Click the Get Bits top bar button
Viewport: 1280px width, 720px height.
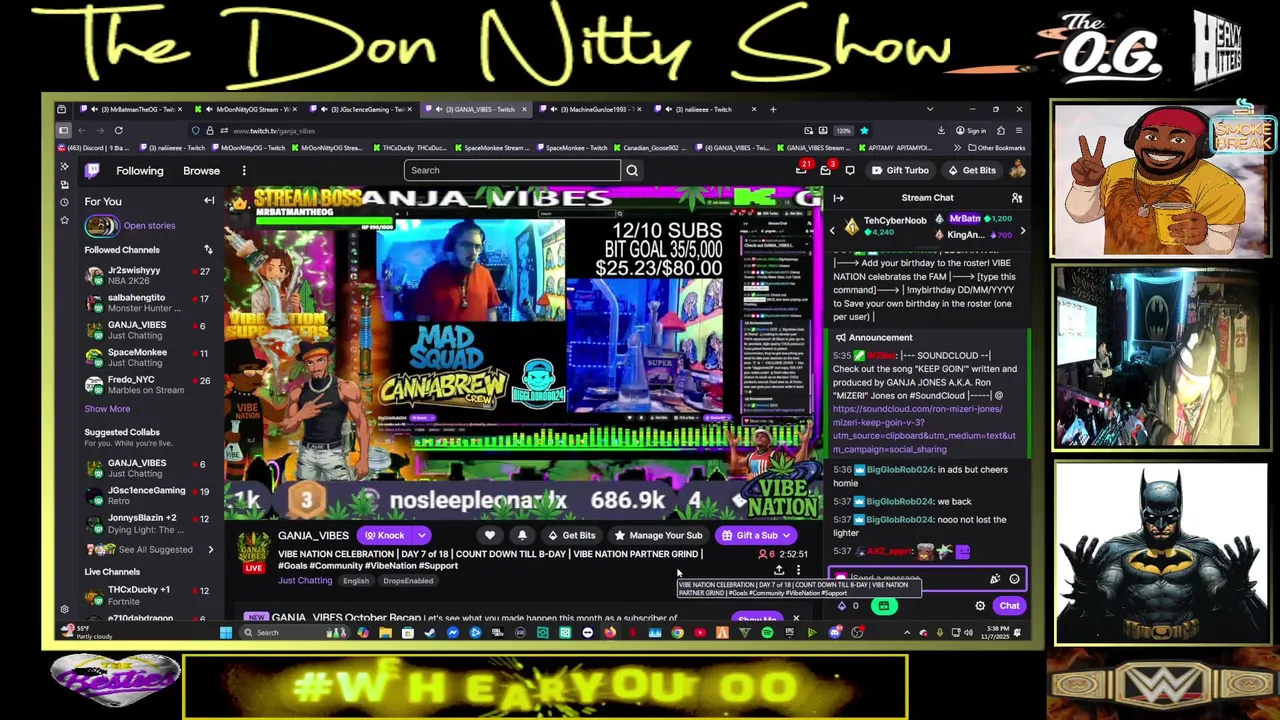pyautogui.click(x=972, y=170)
